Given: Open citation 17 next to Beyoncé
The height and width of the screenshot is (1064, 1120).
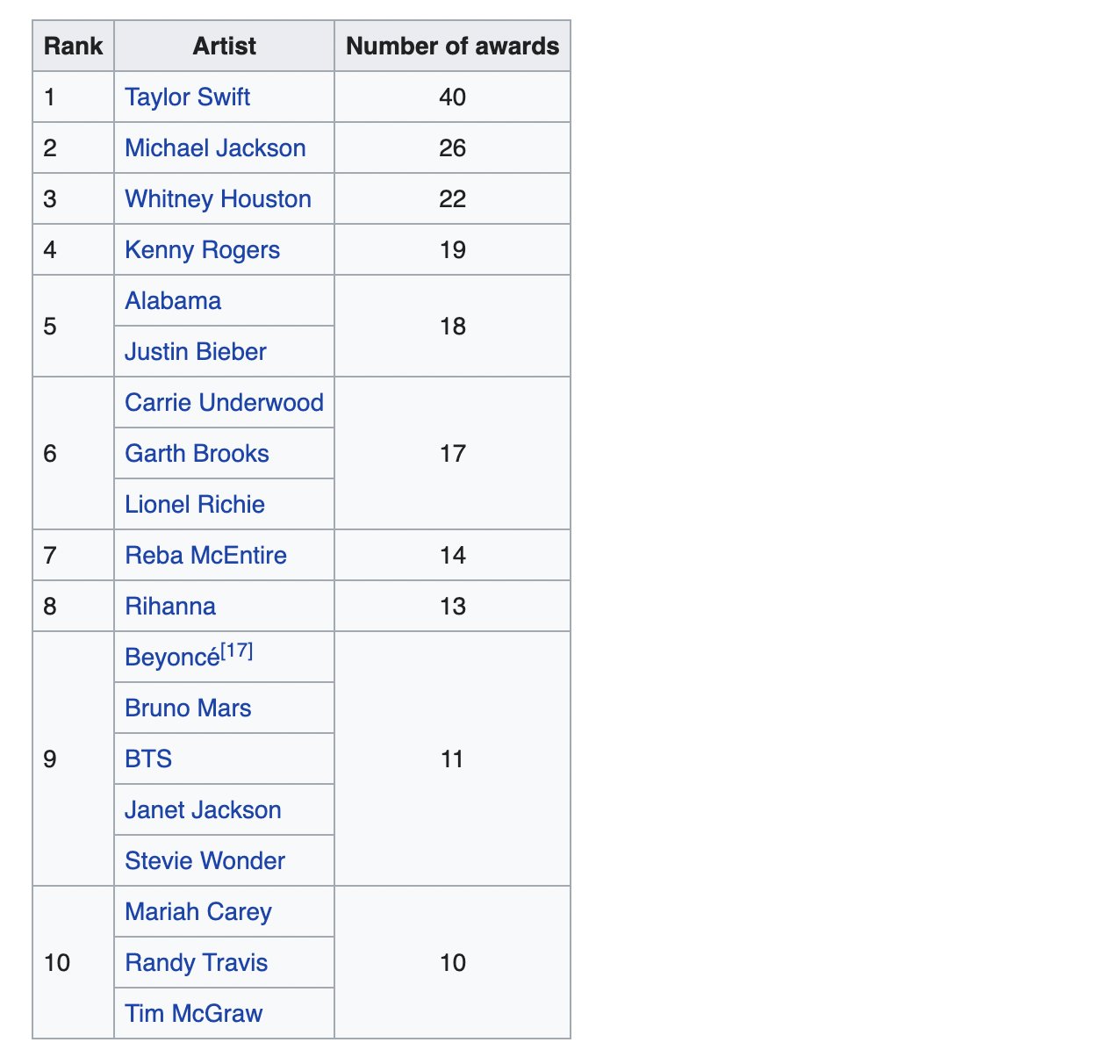Looking at the screenshot, I should [237, 651].
